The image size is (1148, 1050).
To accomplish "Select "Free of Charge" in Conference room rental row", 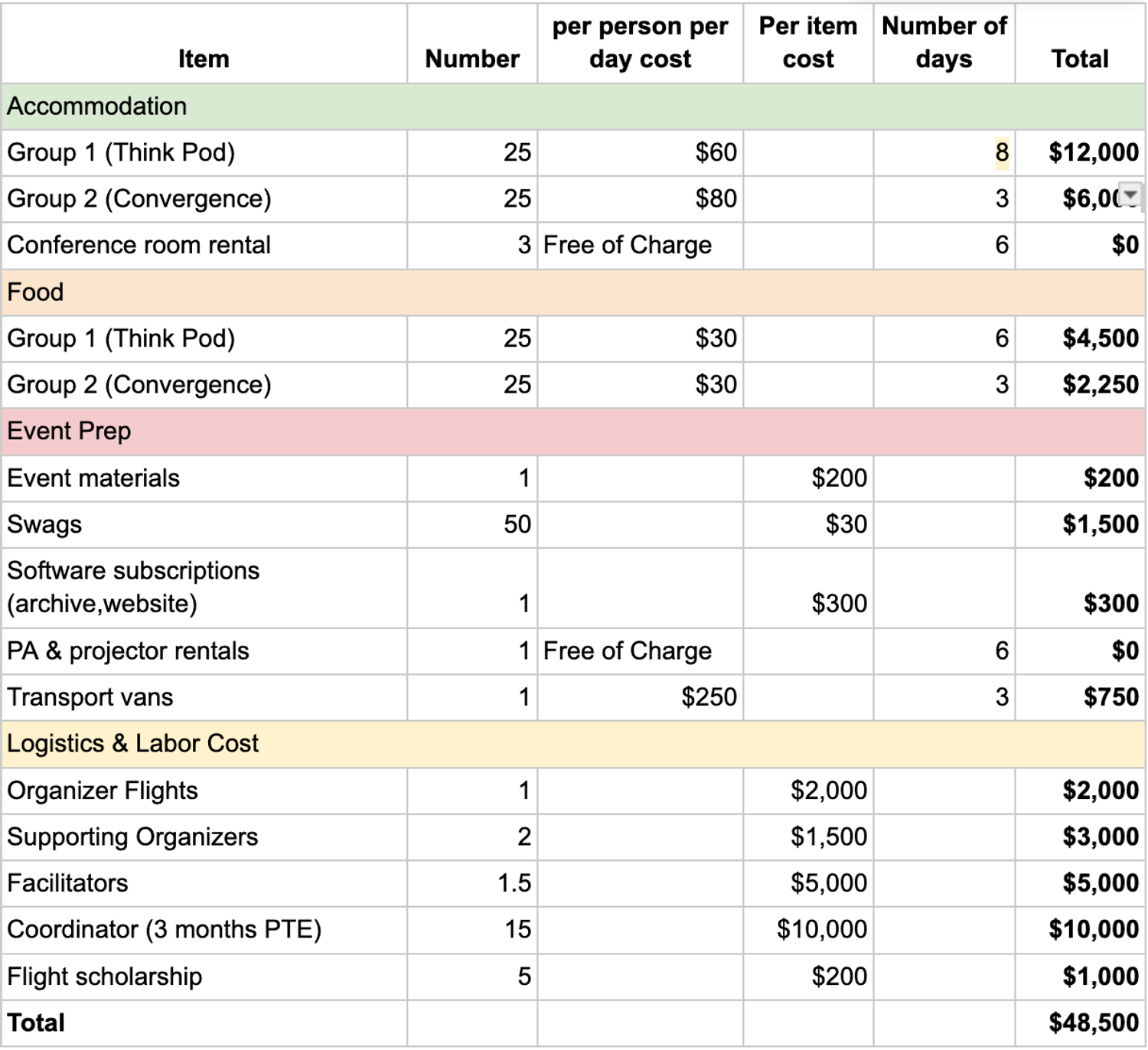I will tap(628, 245).
